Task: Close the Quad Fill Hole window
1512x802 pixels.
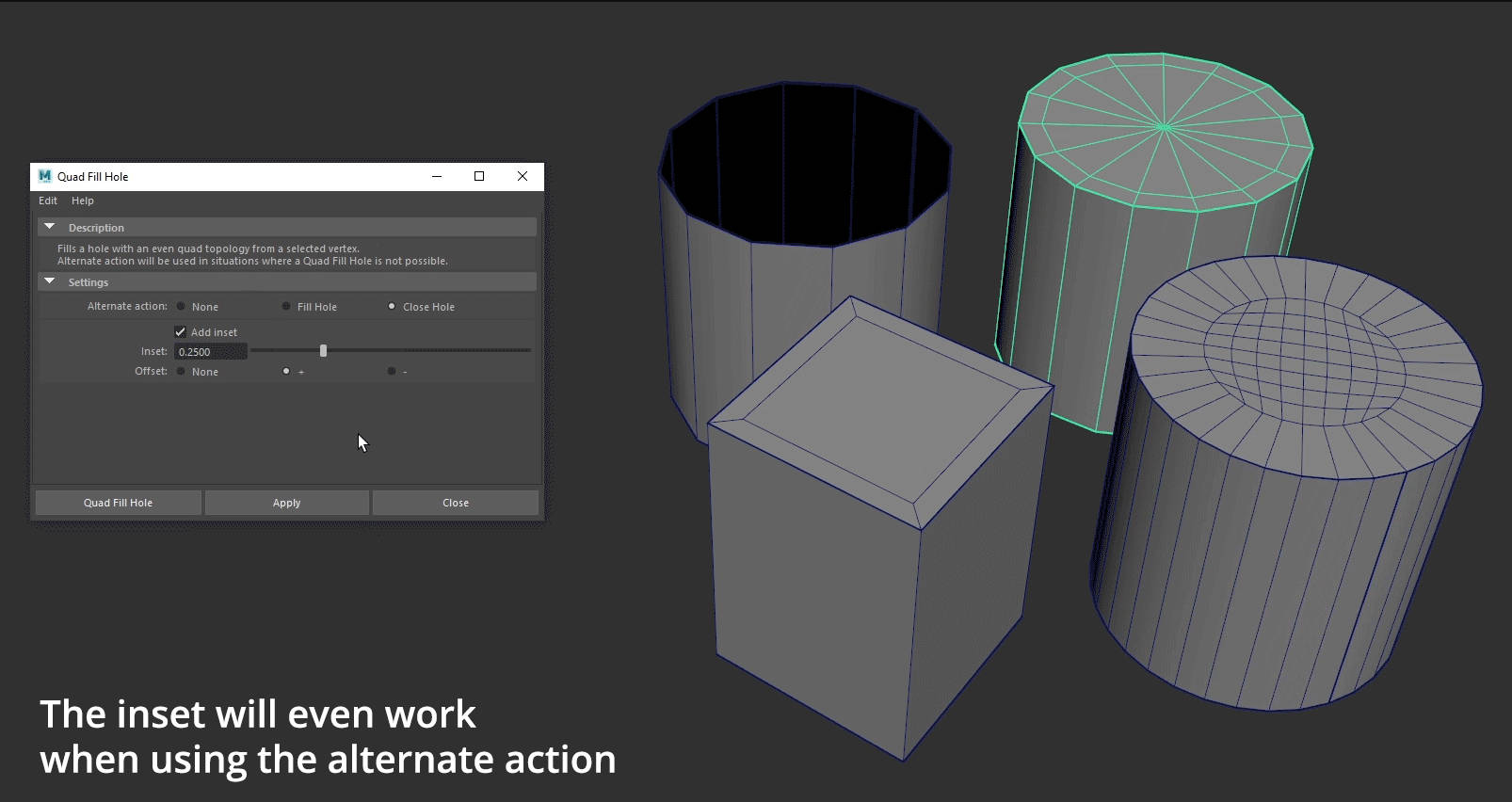Action: tap(523, 176)
